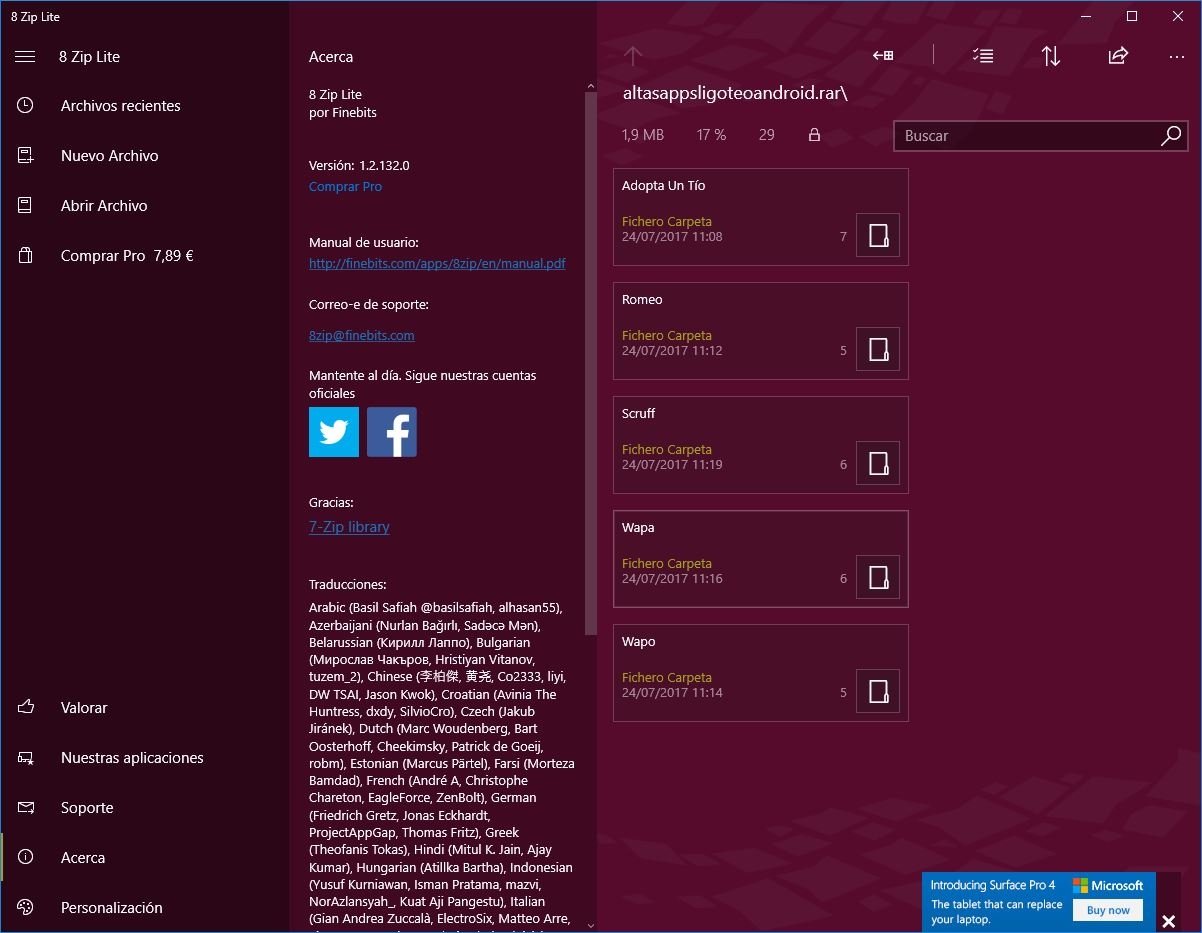The width and height of the screenshot is (1202, 933).
Task: Open the Wapo folder
Action: coord(760,673)
